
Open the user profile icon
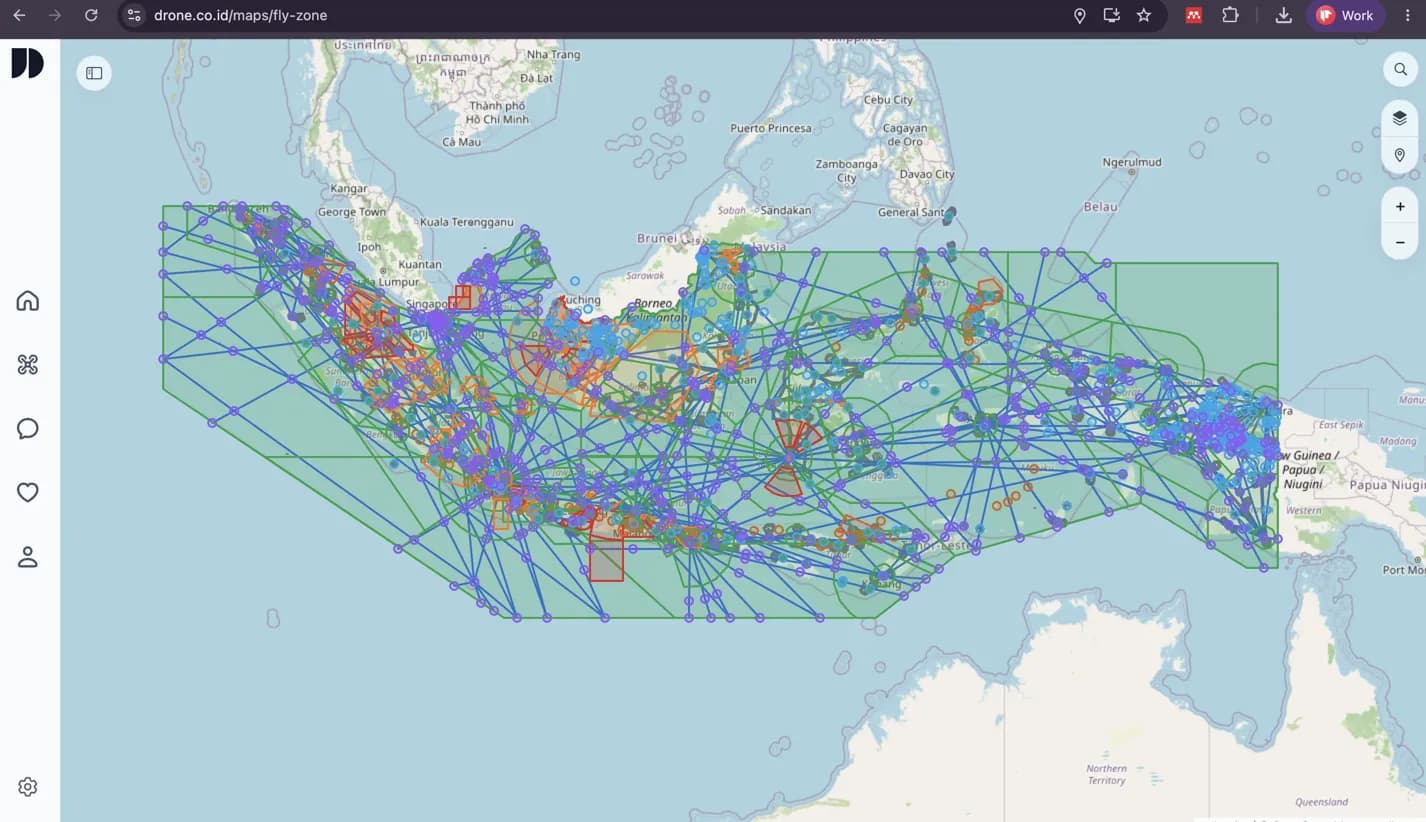click(28, 557)
